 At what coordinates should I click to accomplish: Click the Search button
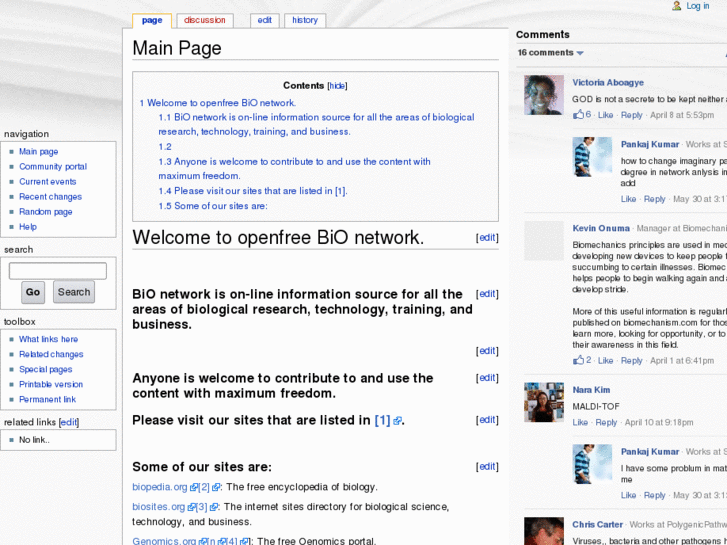click(74, 292)
